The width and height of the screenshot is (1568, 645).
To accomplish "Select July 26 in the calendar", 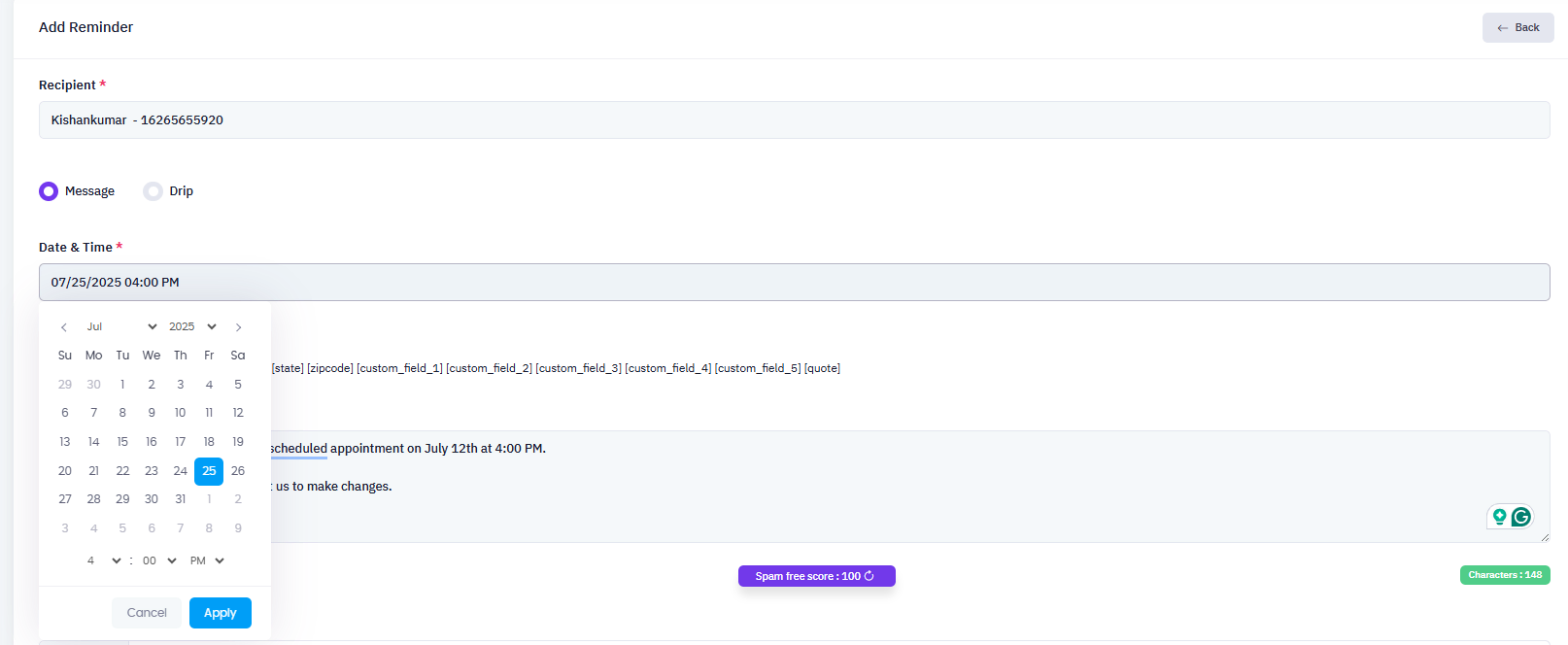I will pyautogui.click(x=238, y=471).
